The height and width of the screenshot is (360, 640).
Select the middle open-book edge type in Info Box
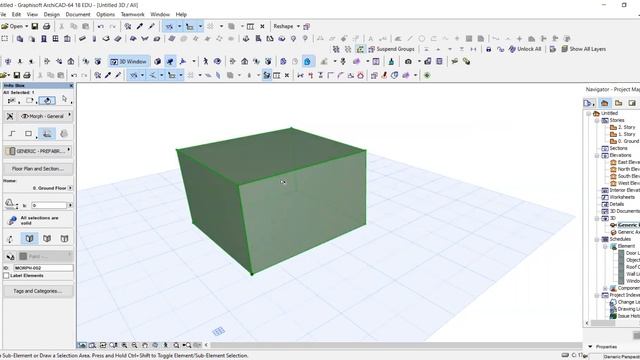(47, 239)
